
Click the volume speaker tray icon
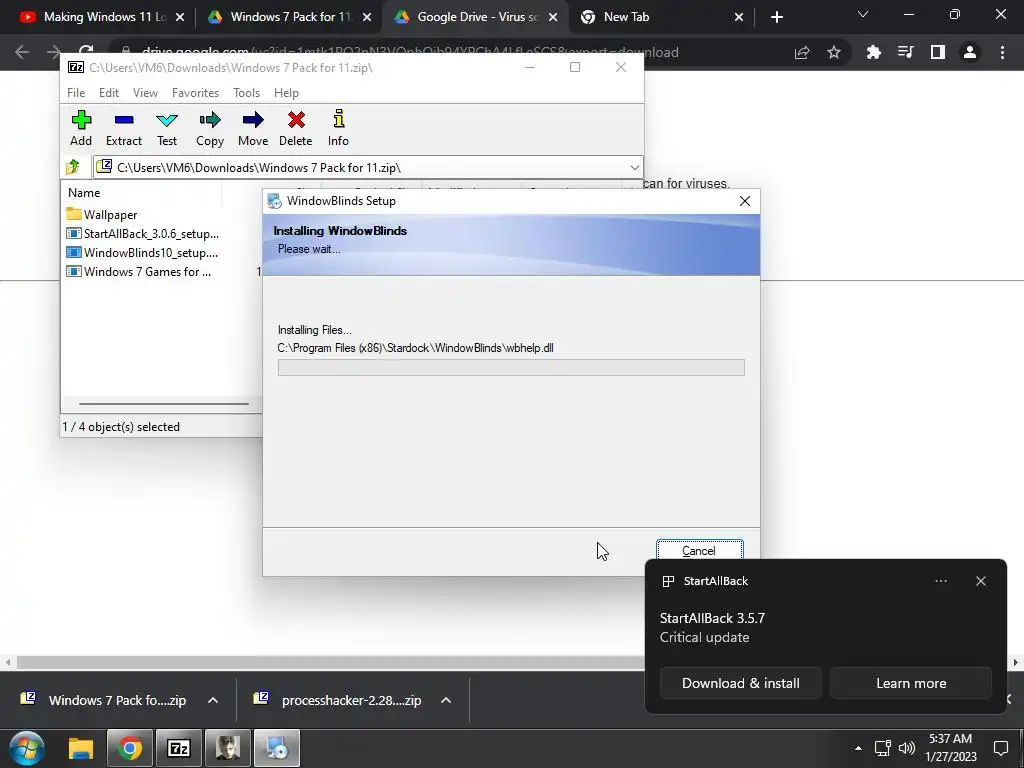(906, 748)
